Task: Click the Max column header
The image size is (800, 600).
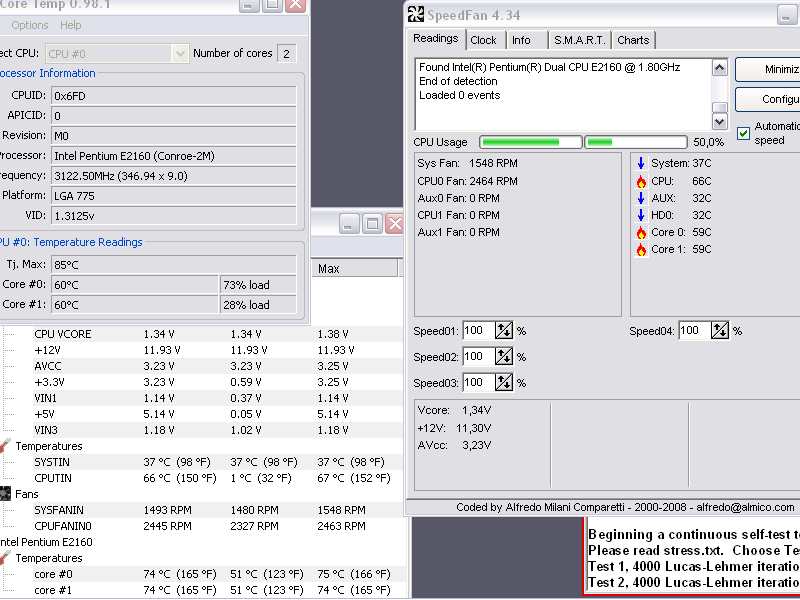Action: (x=354, y=268)
